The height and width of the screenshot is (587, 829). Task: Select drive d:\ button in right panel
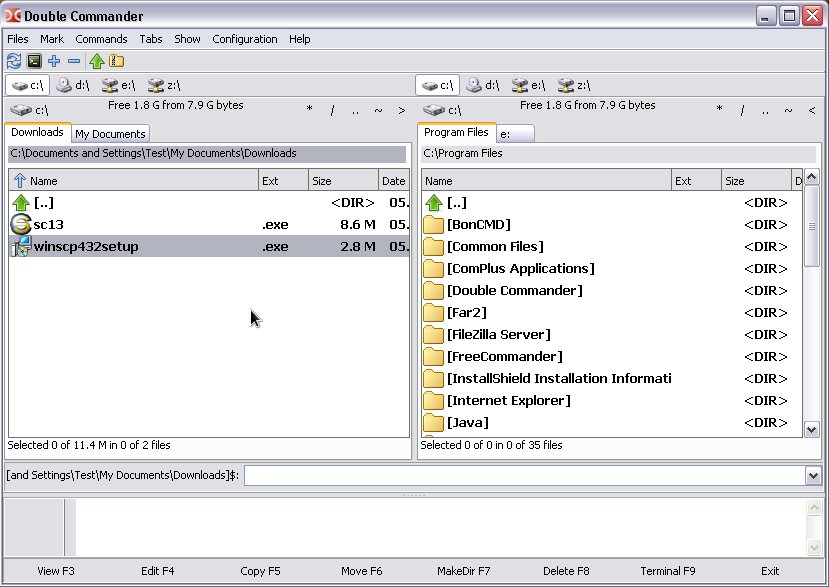pyautogui.click(x=483, y=85)
